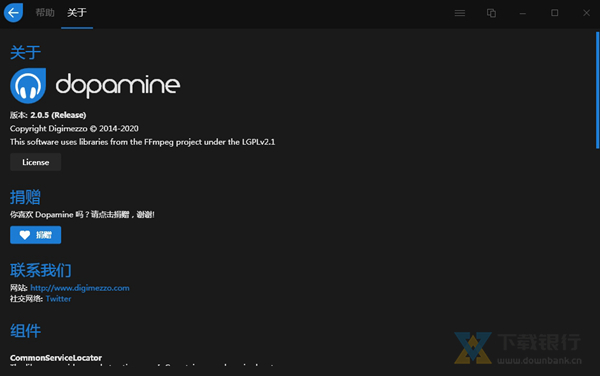
Task: Click the vertical scrollbar thumb
Action: (x=597, y=90)
